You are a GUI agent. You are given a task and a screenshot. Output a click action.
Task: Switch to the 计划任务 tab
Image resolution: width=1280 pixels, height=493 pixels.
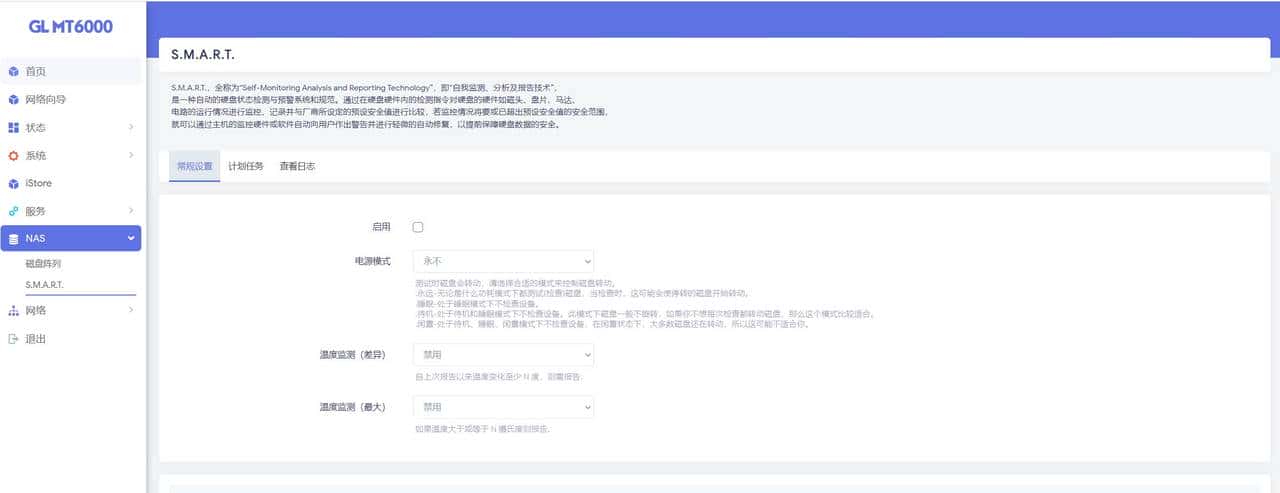[x=246, y=166]
